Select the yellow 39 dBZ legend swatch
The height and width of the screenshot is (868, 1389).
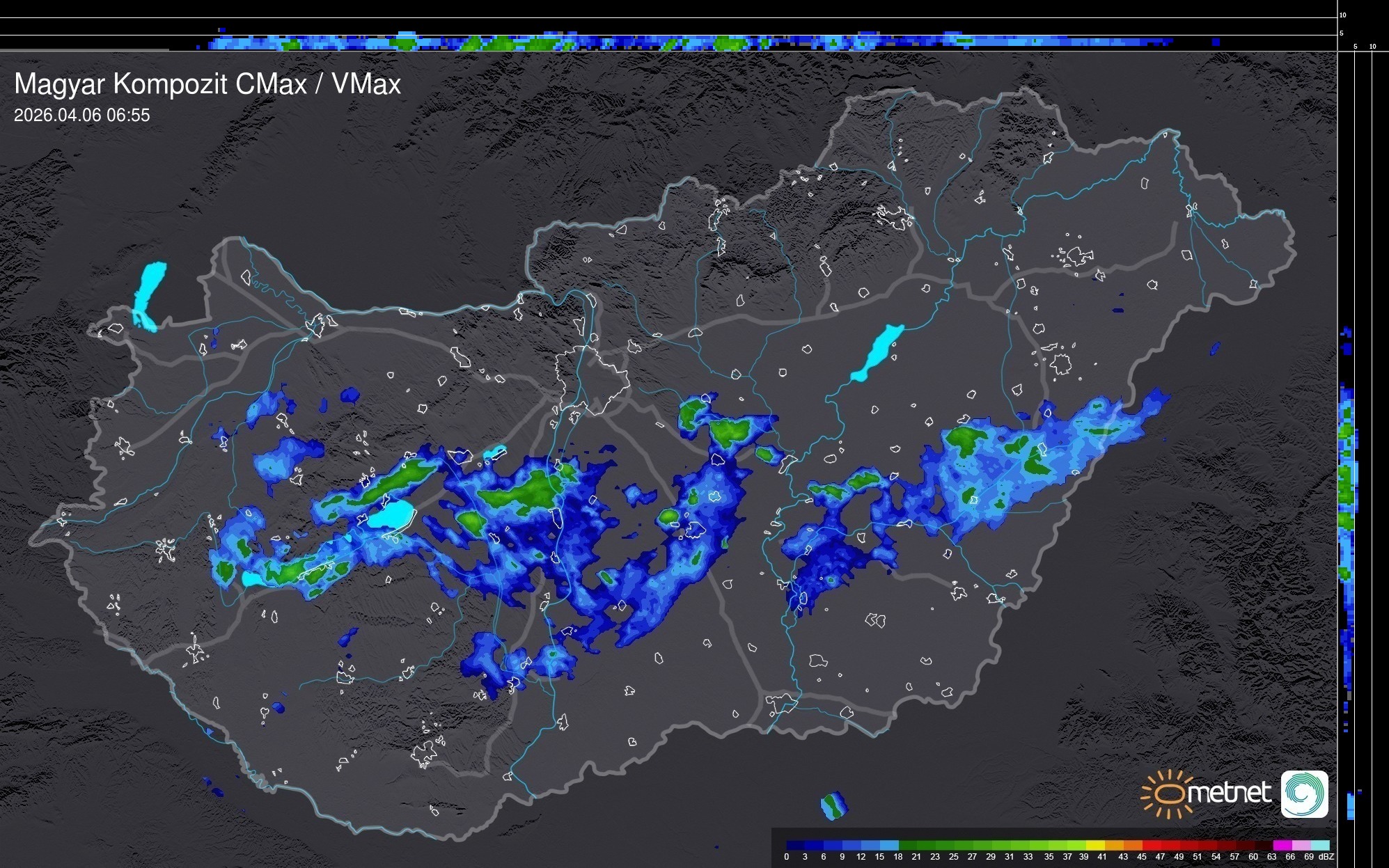(1095, 845)
